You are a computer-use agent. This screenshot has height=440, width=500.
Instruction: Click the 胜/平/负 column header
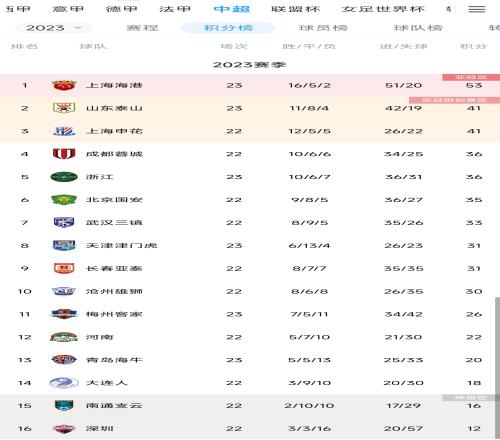tap(309, 46)
